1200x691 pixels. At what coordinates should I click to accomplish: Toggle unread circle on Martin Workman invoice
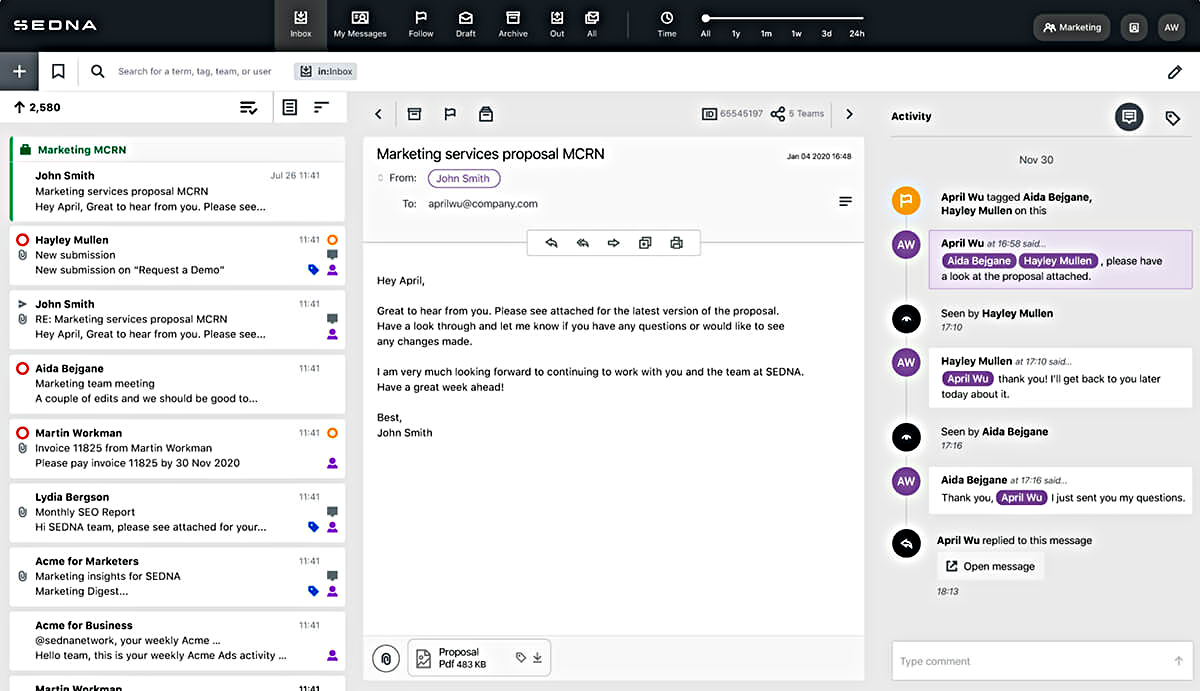coord(22,433)
